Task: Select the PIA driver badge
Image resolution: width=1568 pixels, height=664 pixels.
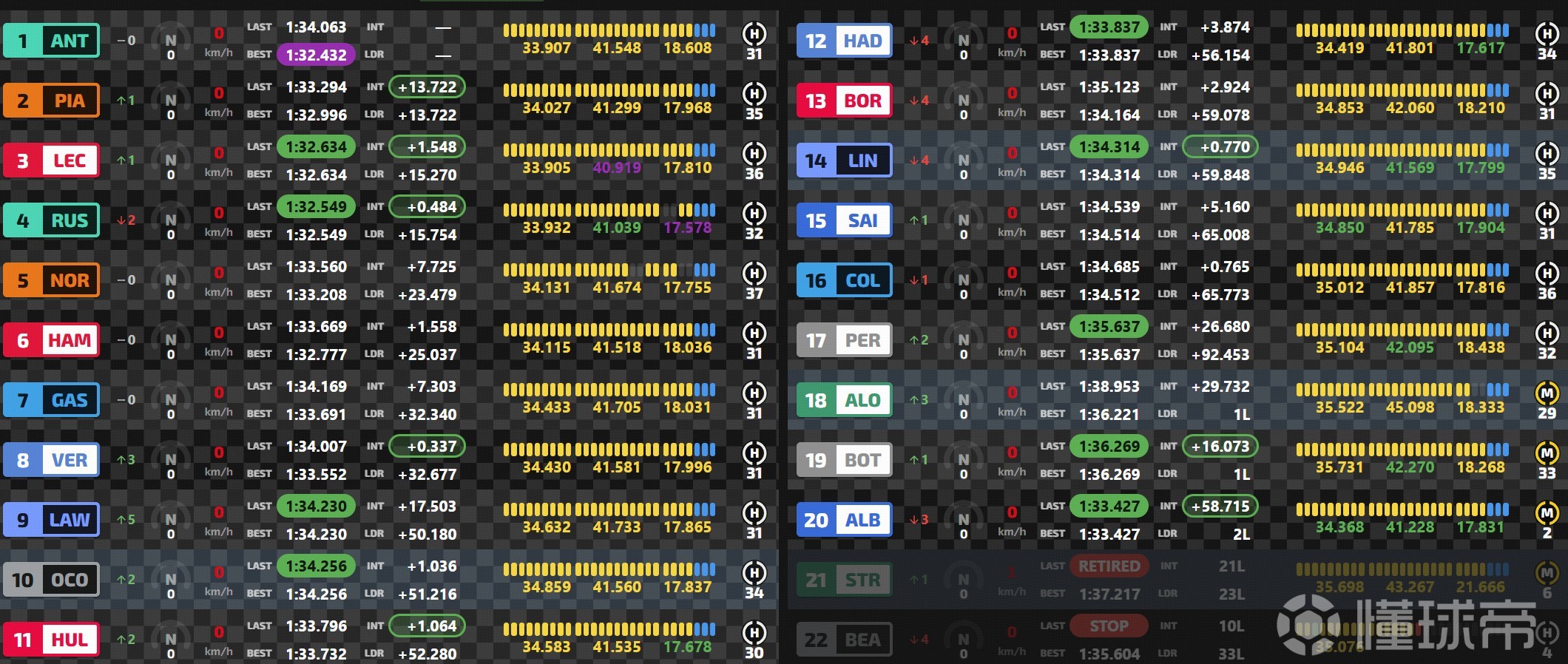Action: pos(52,101)
